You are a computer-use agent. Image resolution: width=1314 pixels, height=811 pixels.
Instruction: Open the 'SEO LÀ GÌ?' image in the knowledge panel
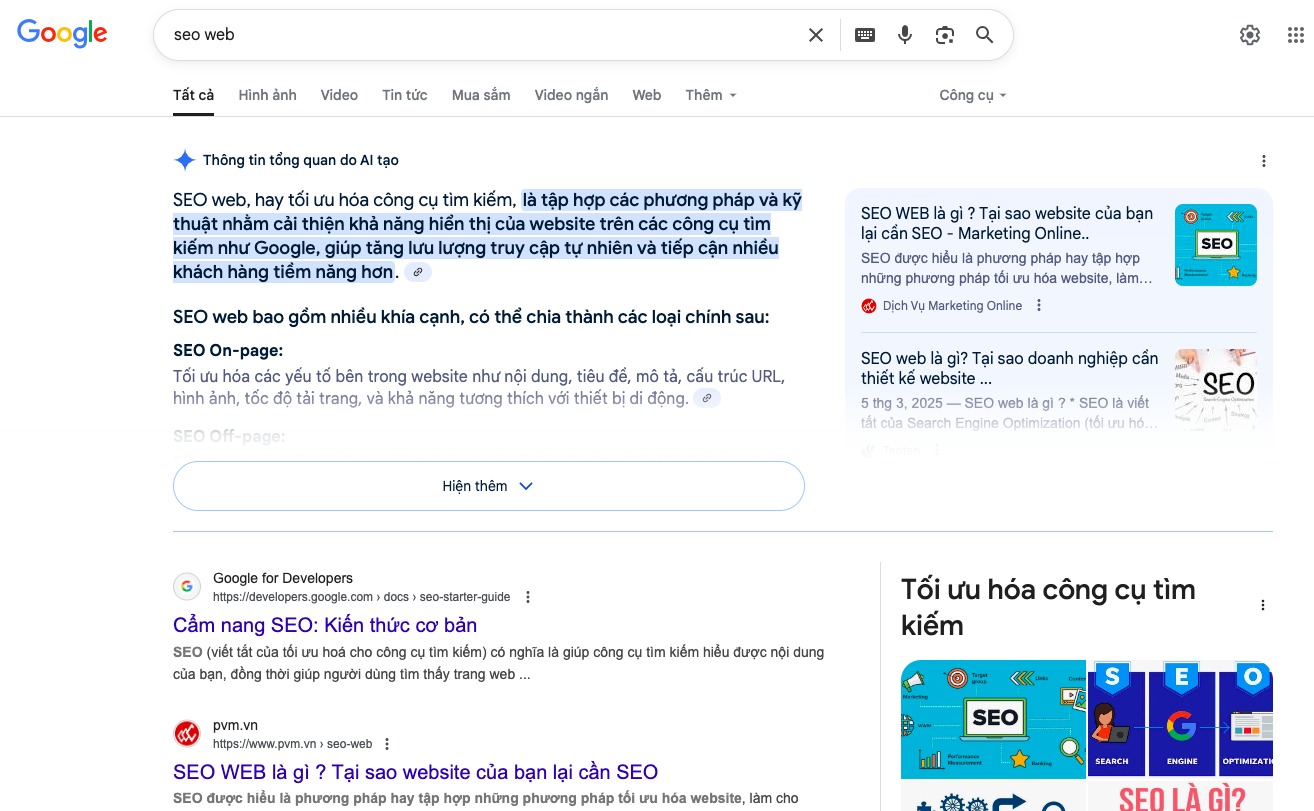coord(1181,797)
